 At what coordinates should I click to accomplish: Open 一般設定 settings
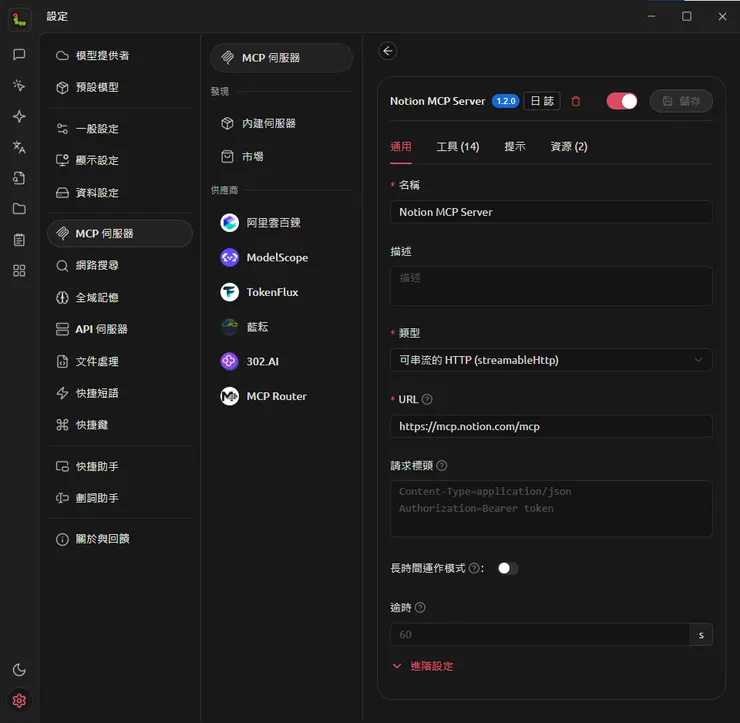click(120, 129)
